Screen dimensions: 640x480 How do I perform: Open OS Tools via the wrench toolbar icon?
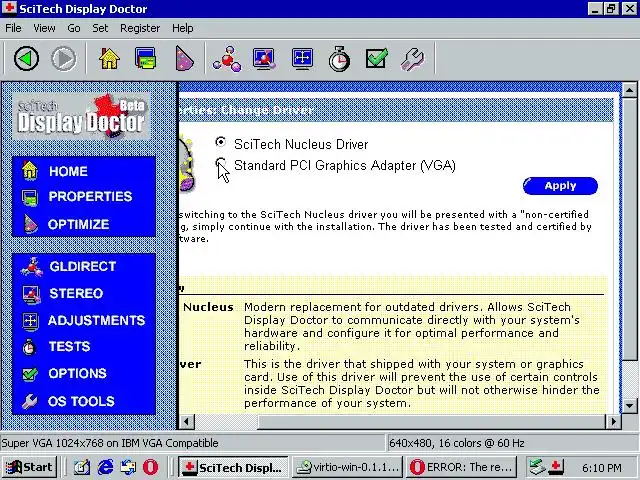pos(413,59)
